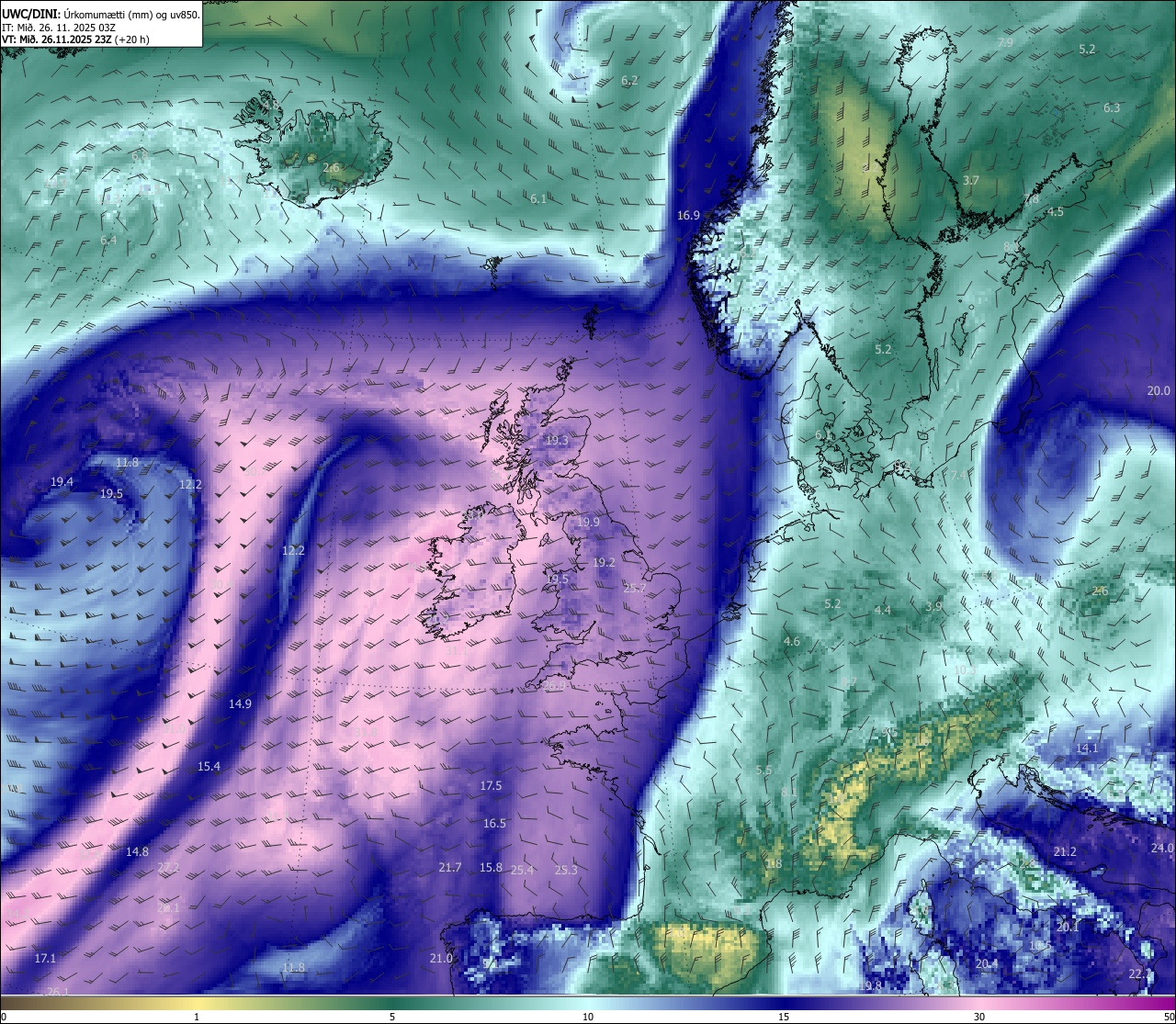Image resolution: width=1176 pixels, height=1024 pixels.
Task: Click the 15.4 value in the Atlantic
Action: [209, 767]
